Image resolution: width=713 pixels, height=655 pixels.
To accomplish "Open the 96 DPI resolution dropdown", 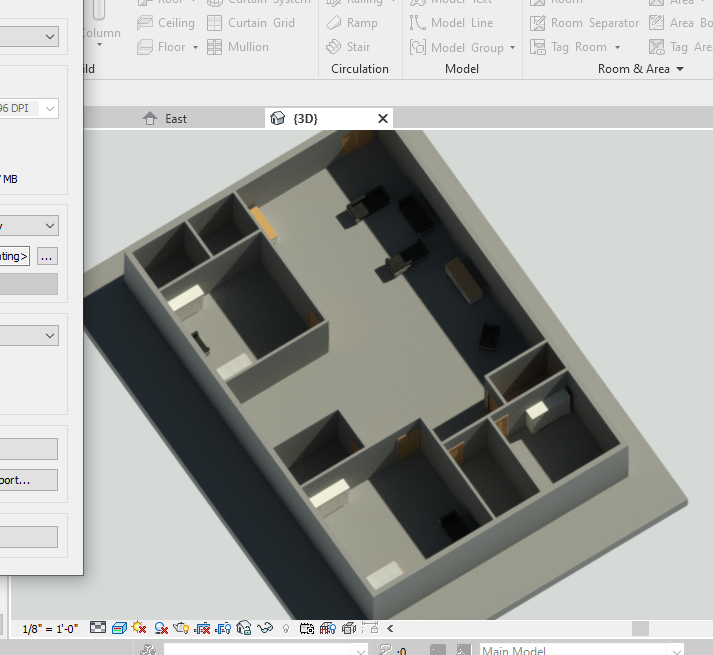I will click(50, 109).
